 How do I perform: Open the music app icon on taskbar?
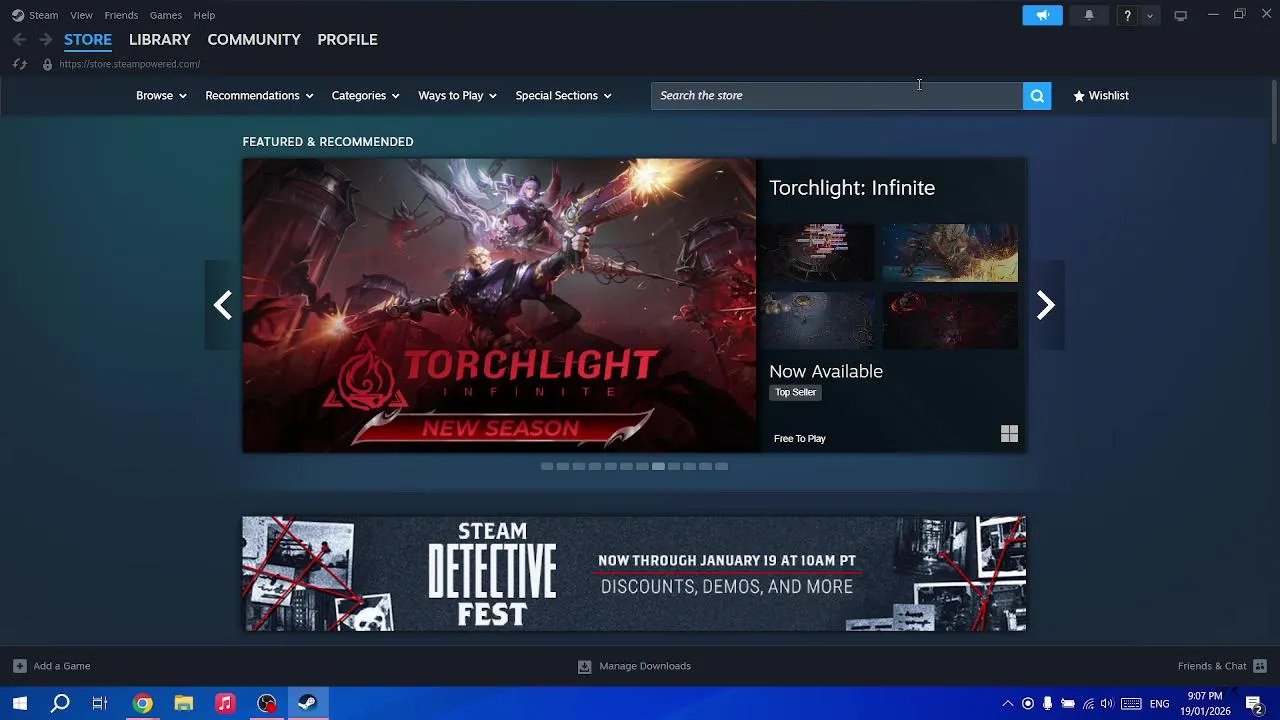click(x=225, y=704)
